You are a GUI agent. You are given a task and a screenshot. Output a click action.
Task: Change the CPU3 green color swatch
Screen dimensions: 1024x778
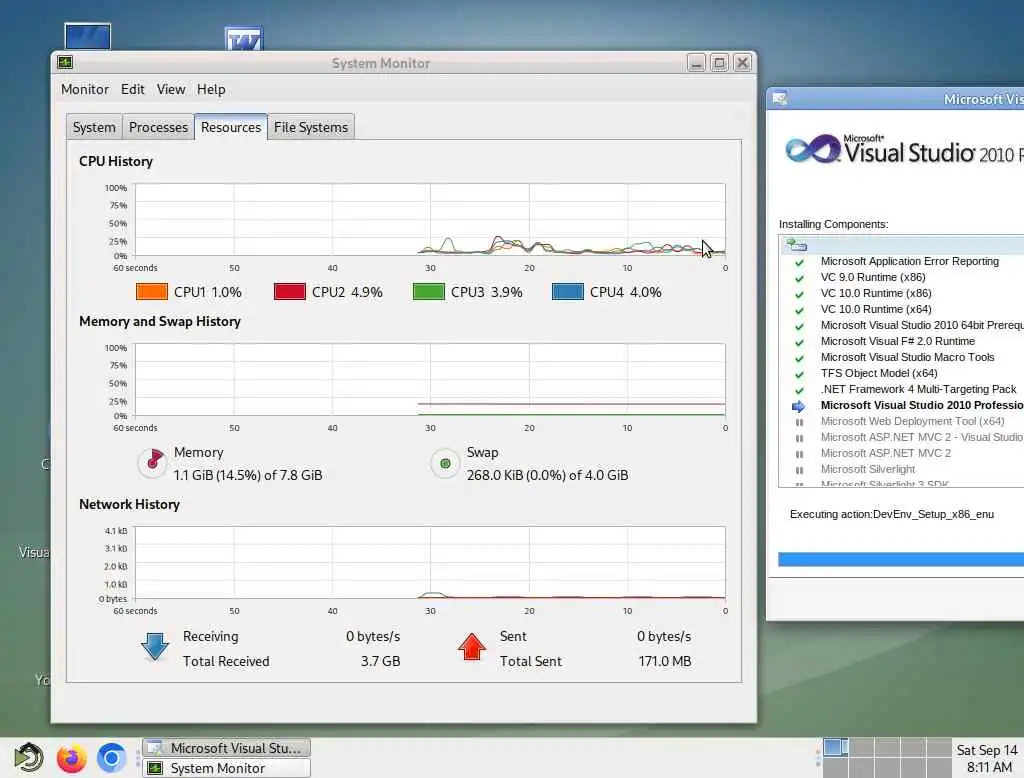[x=429, y=291]
